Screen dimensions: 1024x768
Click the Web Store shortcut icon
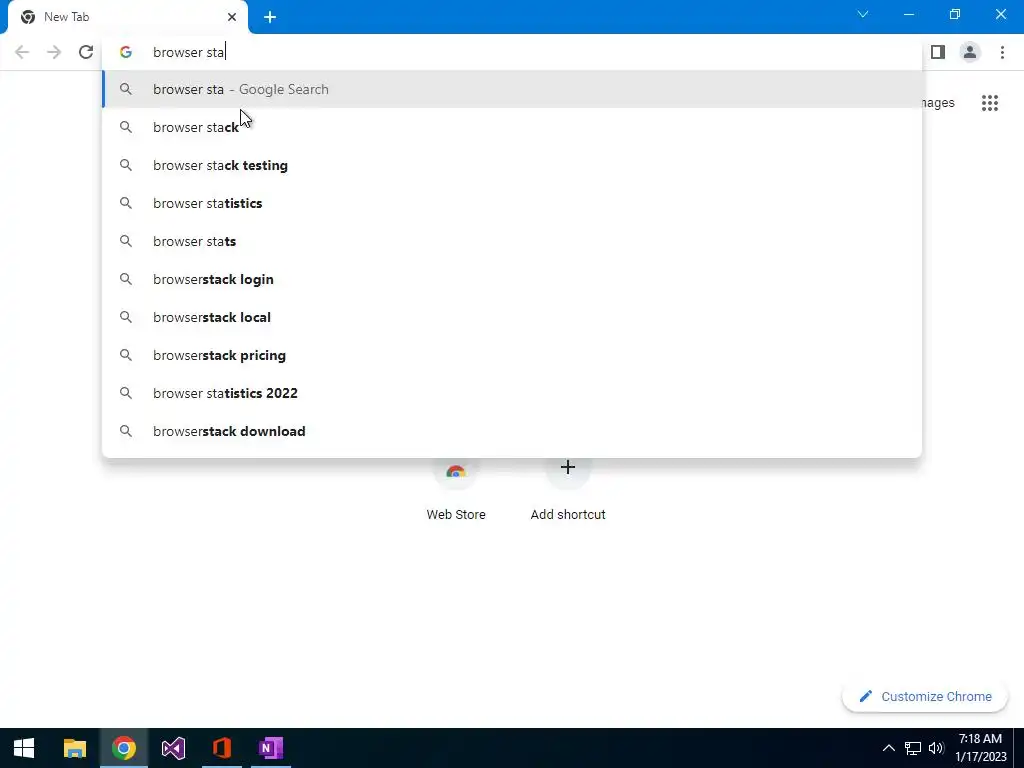456,472
